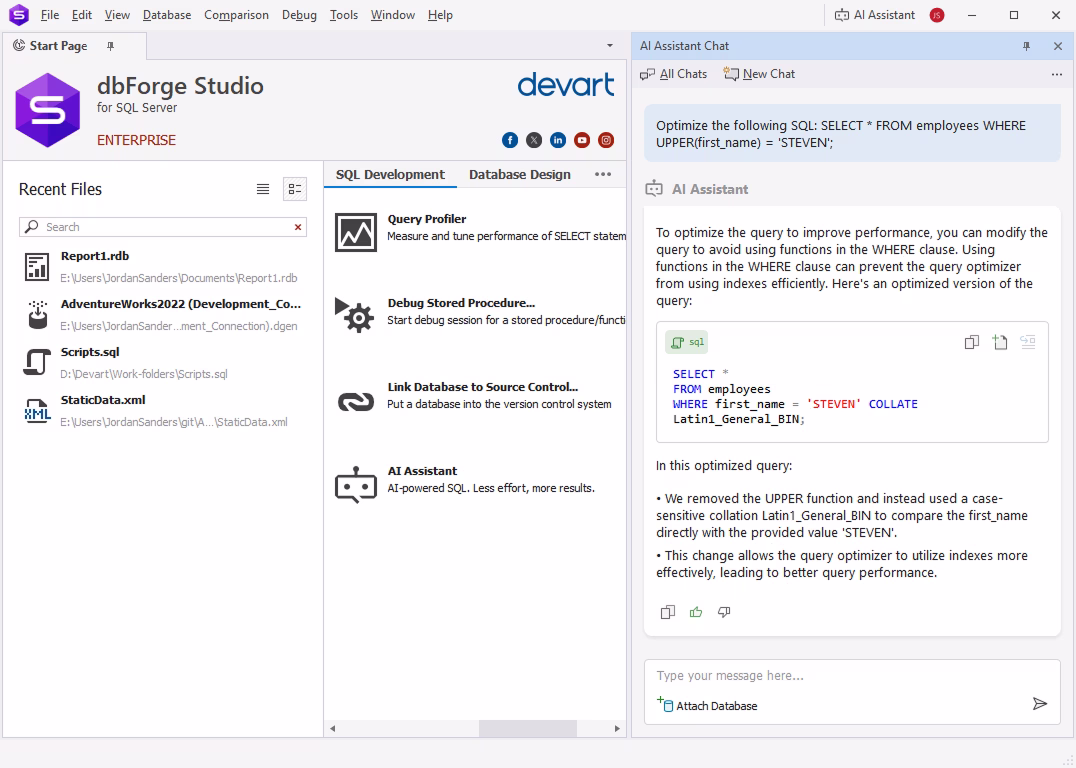Close the AI Assistant Chat panel

point(1057,46)
